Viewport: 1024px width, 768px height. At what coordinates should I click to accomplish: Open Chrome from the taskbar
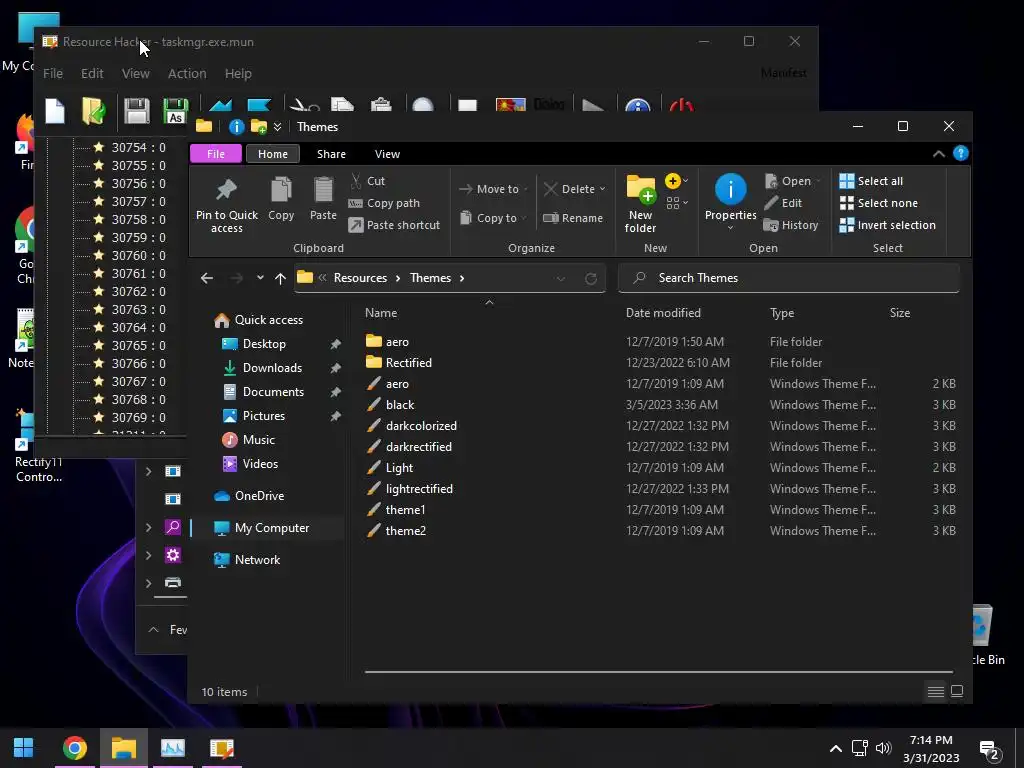pos(74,748)
